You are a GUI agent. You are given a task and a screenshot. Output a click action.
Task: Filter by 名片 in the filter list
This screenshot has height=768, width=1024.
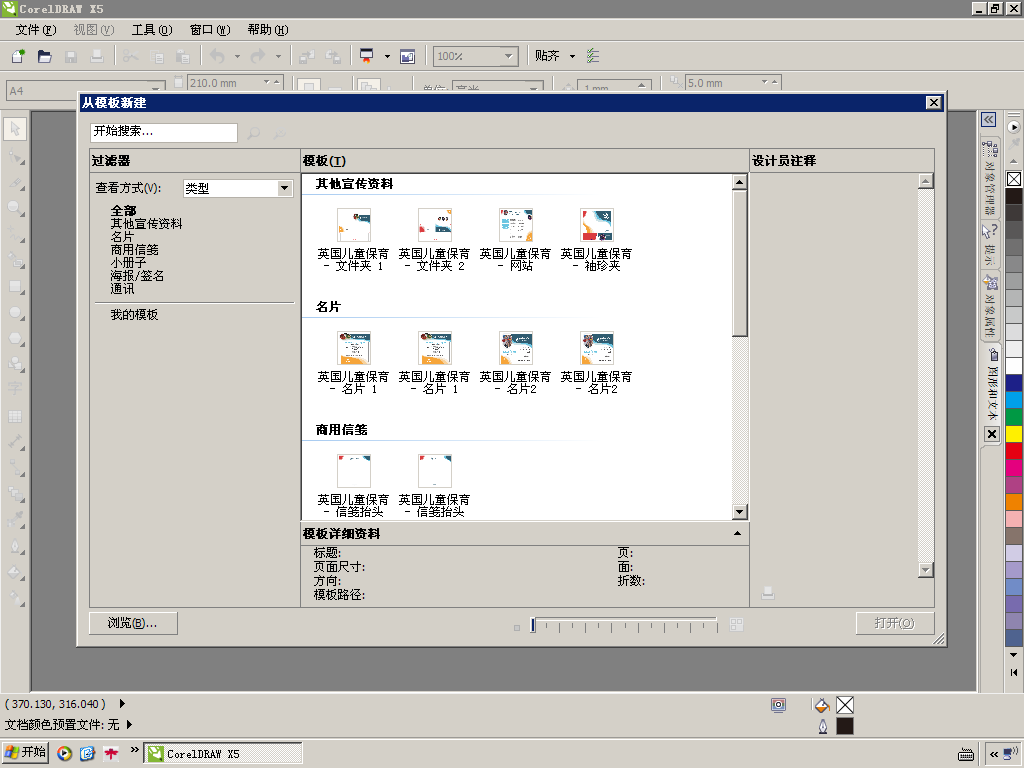[x=122, y=236]
